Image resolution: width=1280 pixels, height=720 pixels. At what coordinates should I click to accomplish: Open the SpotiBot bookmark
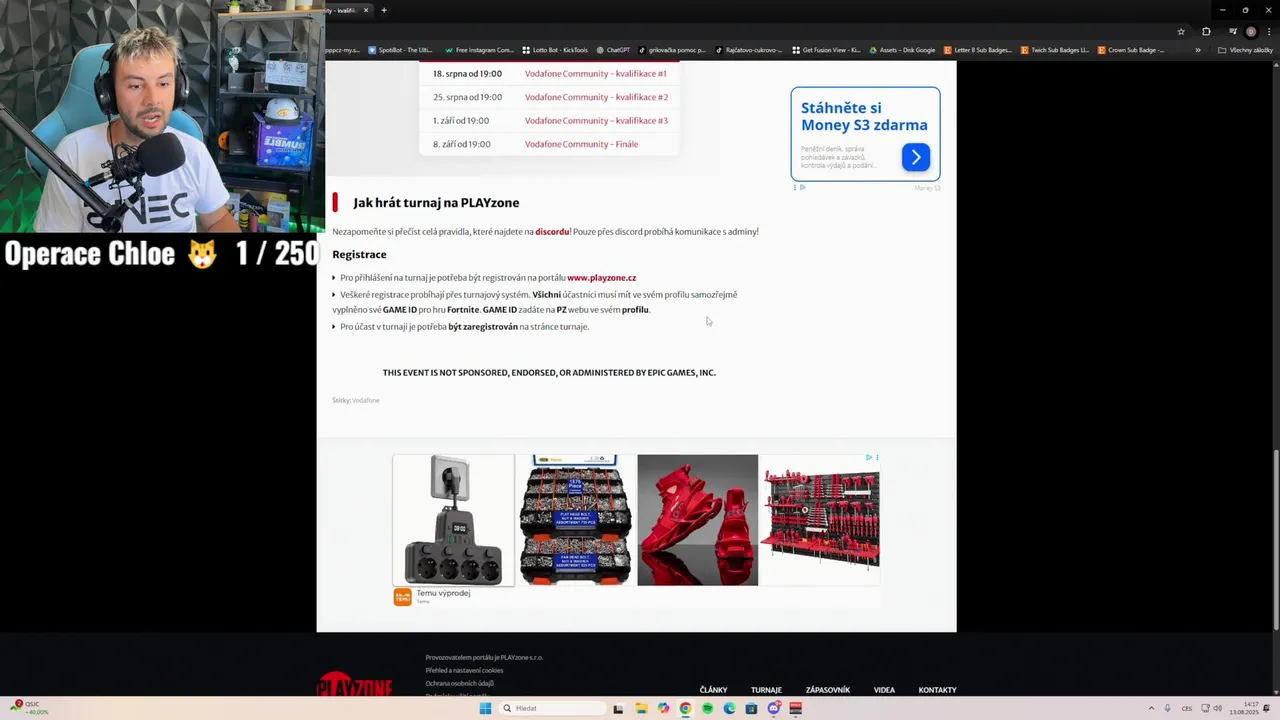(x=400, y=50)
